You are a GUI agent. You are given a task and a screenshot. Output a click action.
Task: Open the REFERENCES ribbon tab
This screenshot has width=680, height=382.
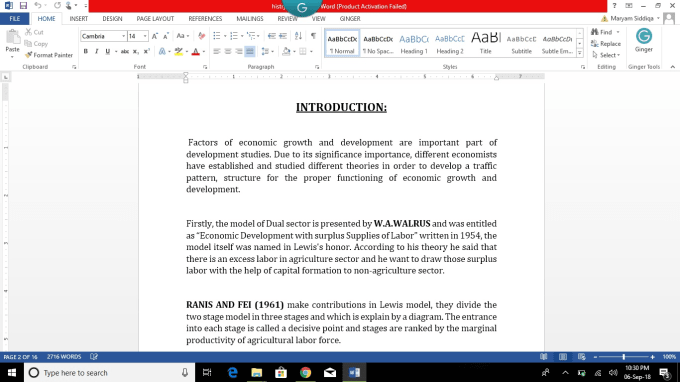point(205,19)
